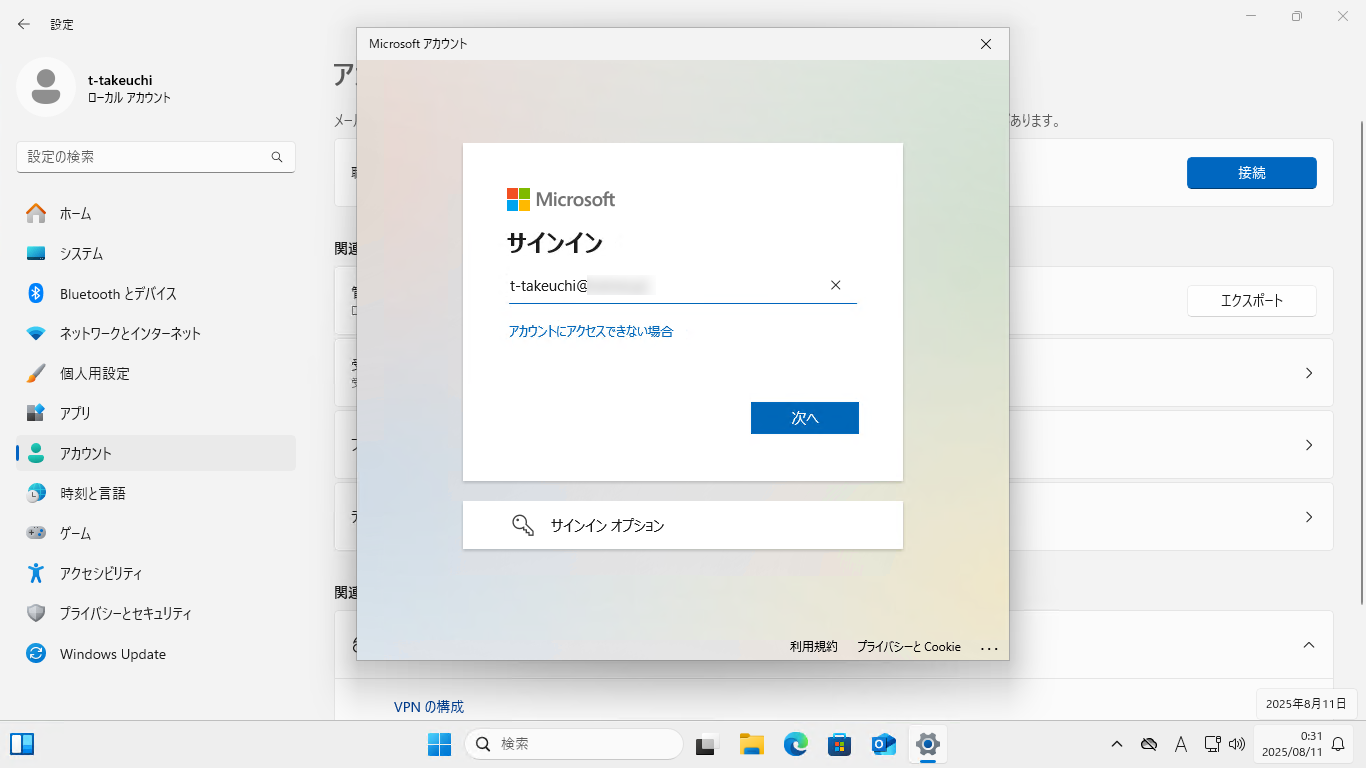Screen dimensions: 1366x768
Task: Click the Settings gear on the taskbar
Action: 928,744
